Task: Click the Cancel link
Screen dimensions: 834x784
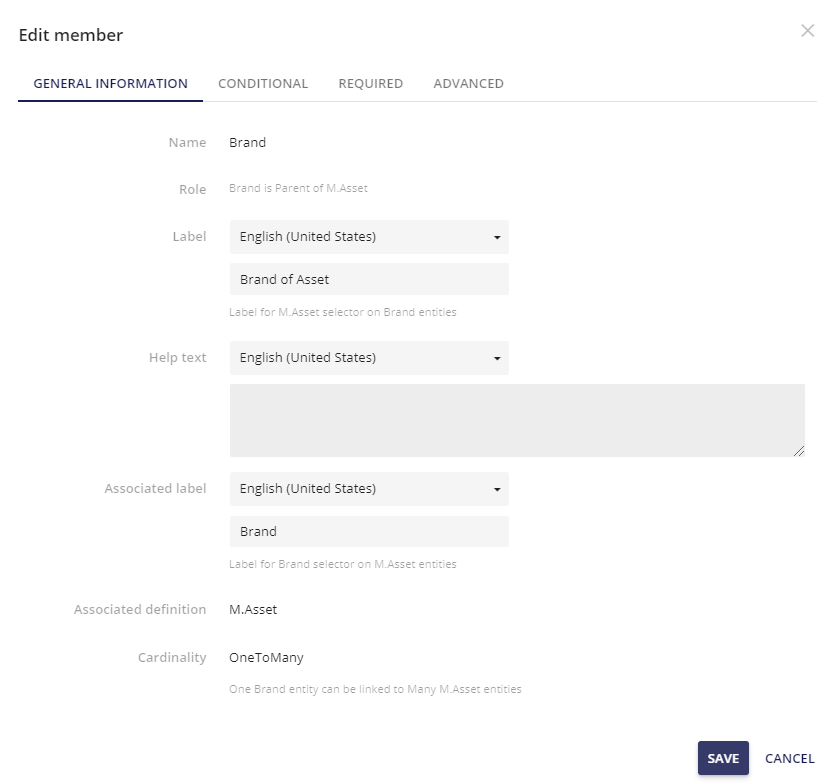Action: [789, 758]
